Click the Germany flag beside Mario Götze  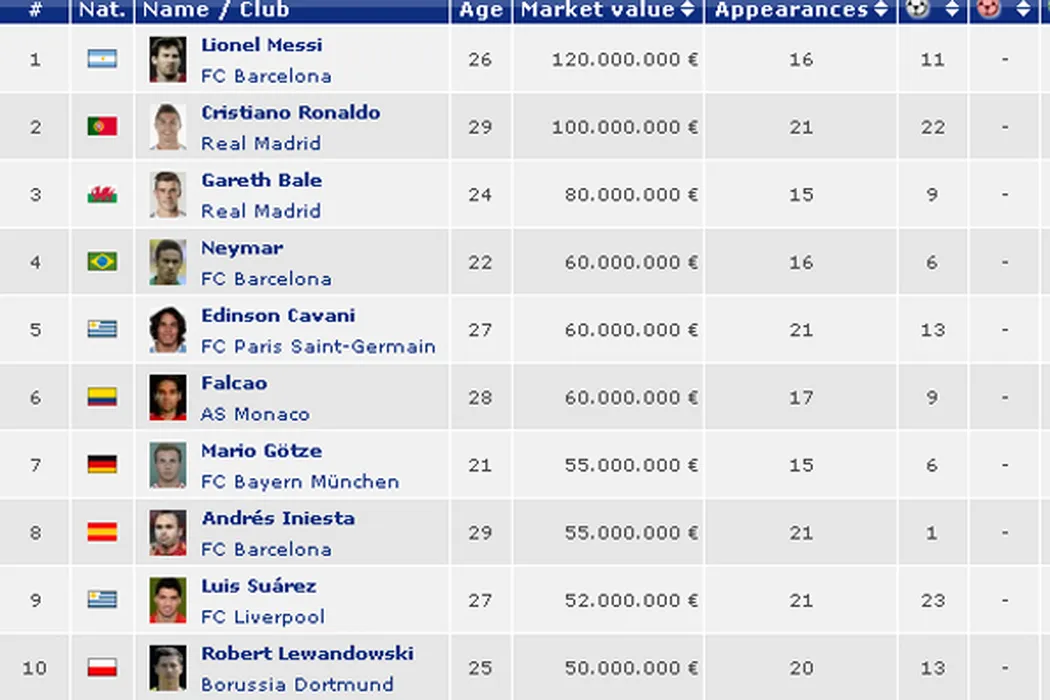tap(102, 464)
